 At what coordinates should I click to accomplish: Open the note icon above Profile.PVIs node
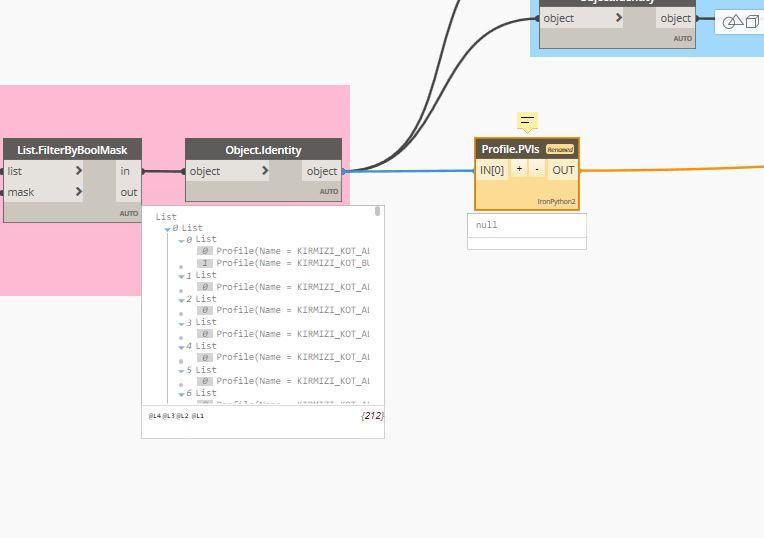(527, 120)
